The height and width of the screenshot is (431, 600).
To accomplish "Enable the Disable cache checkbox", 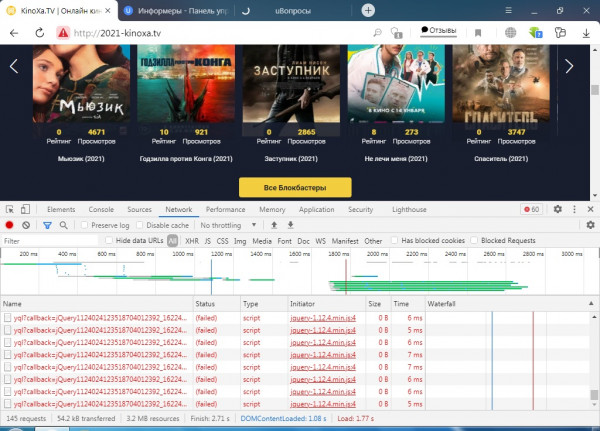I will pos(140,225).
